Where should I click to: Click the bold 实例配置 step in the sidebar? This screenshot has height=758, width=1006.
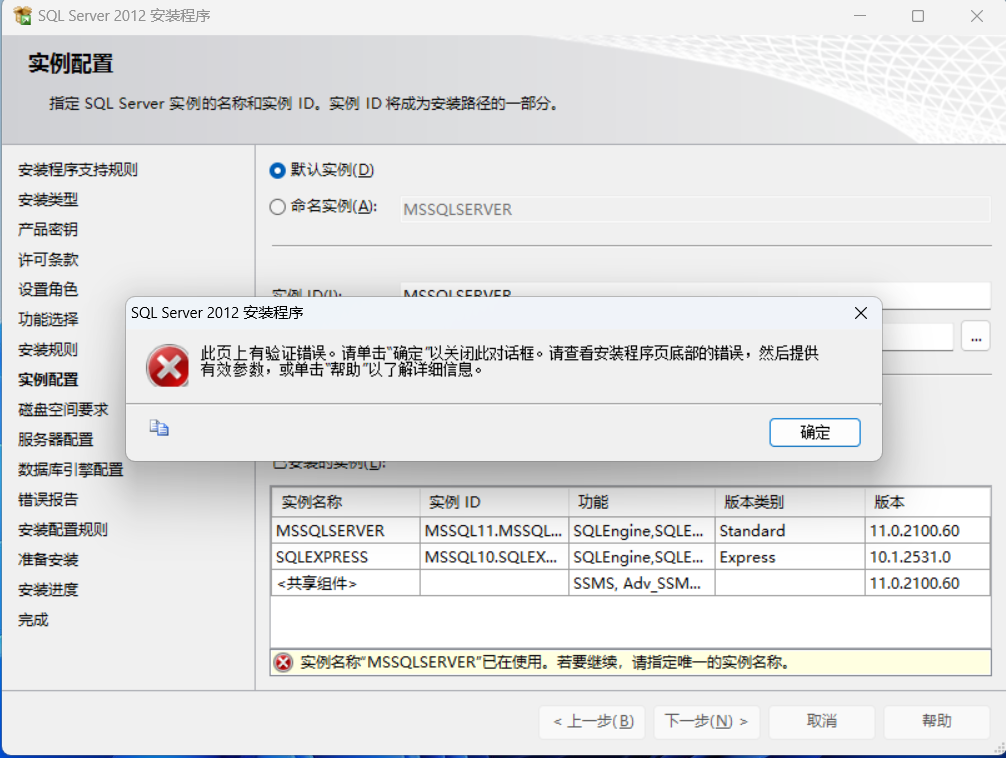48,379
